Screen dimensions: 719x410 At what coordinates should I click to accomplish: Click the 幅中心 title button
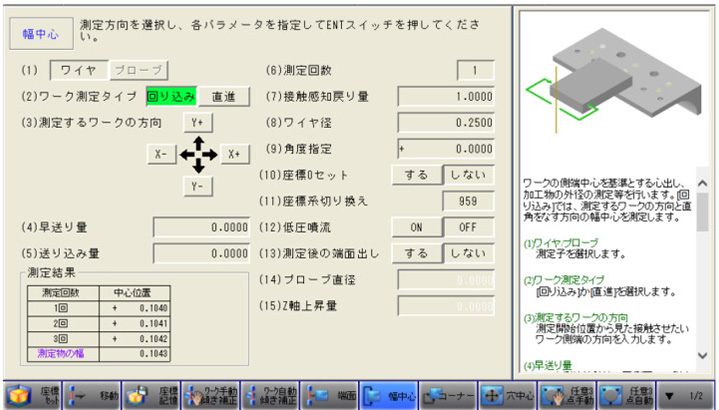coord(41,34)
